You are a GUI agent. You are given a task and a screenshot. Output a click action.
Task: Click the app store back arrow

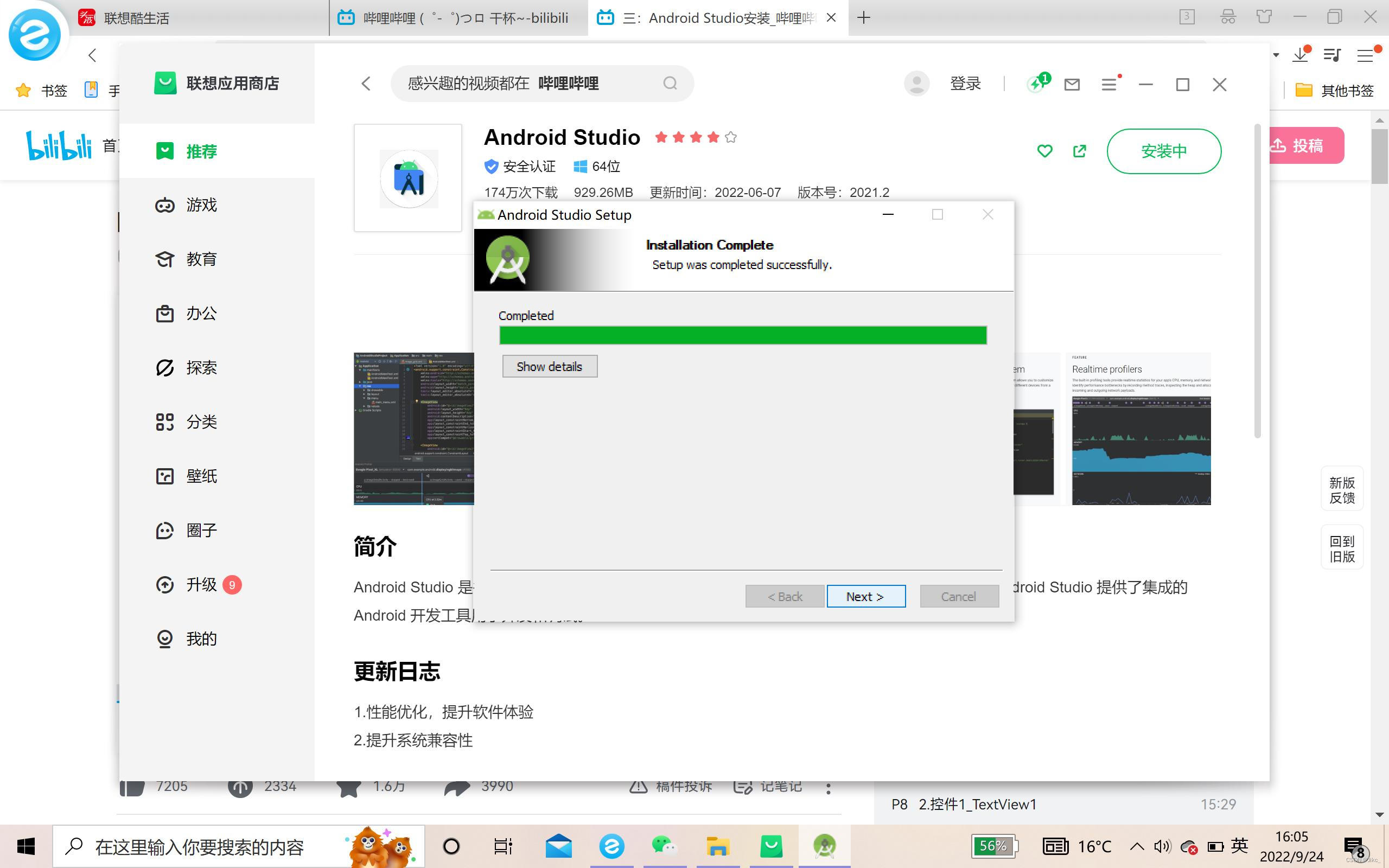[366, 84]
